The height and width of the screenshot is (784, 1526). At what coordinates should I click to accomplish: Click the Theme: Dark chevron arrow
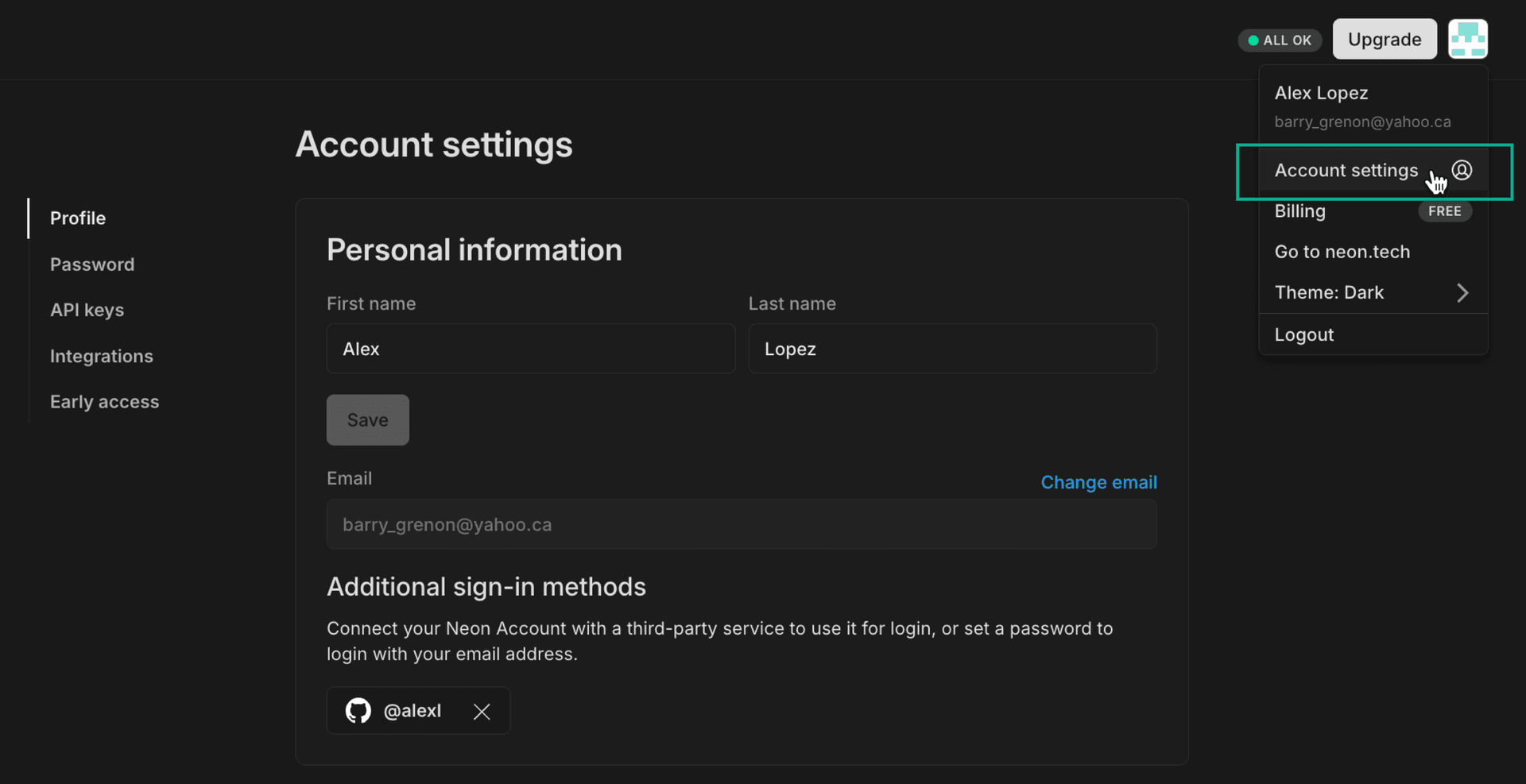pos(1462,292)
